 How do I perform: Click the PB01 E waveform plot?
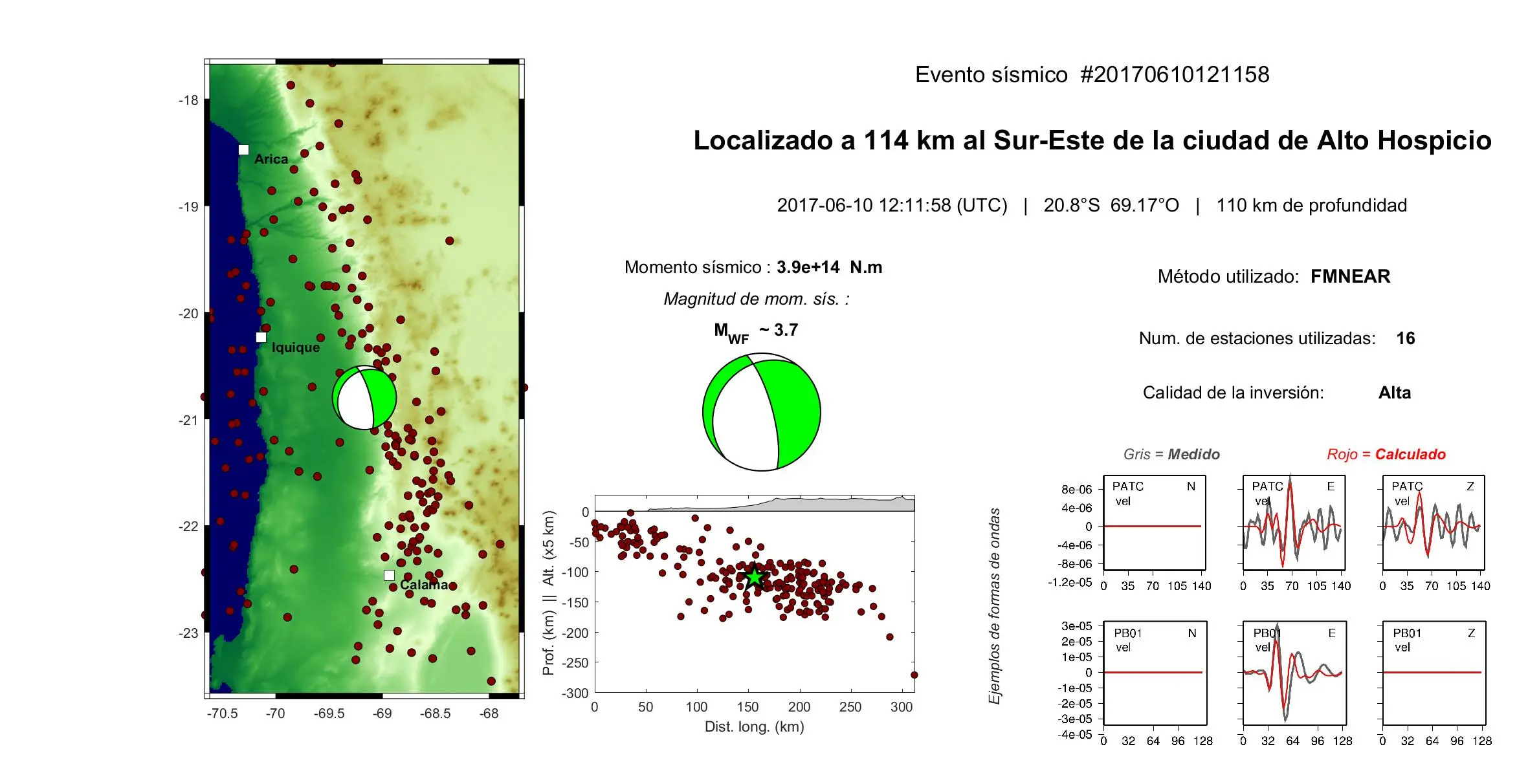click(x=1294, y=673)
